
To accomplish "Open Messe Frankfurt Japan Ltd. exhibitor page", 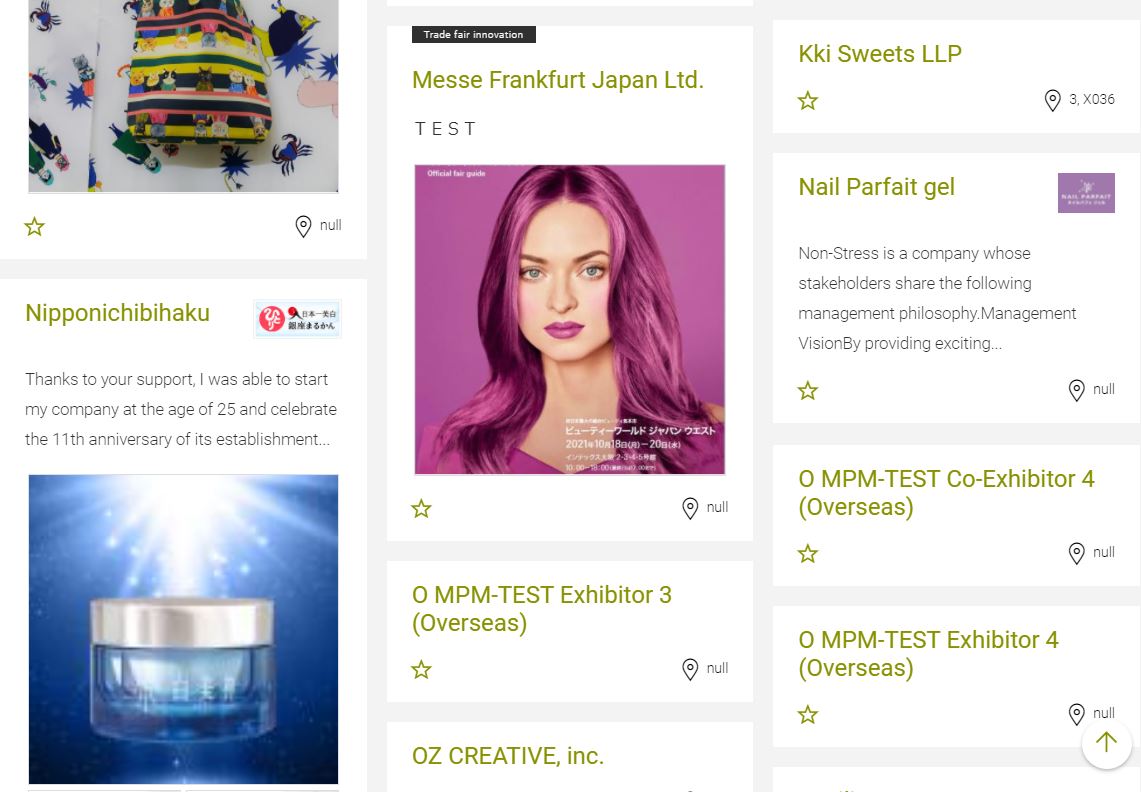I will (x=558, y=80).
